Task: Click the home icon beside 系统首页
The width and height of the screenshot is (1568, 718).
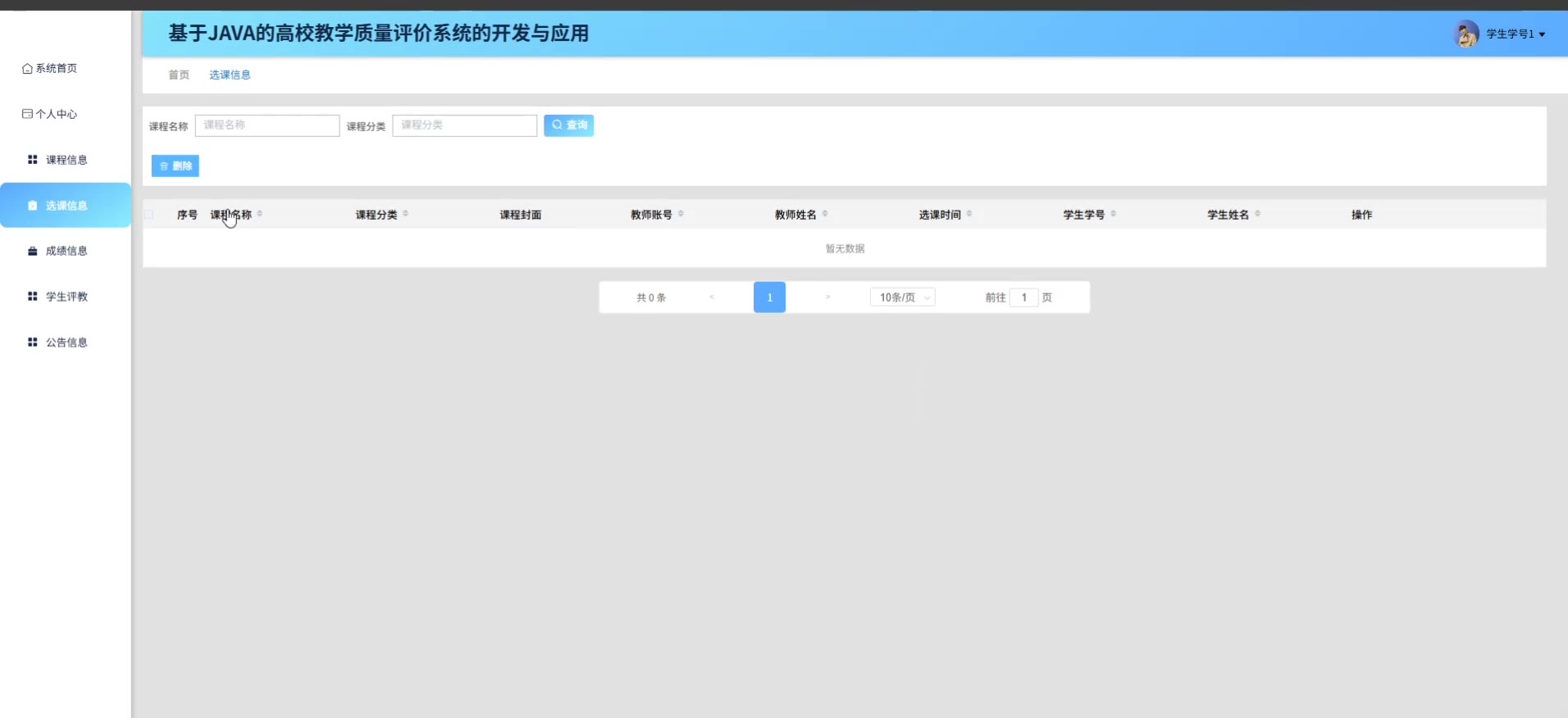Action: point(27,69)
